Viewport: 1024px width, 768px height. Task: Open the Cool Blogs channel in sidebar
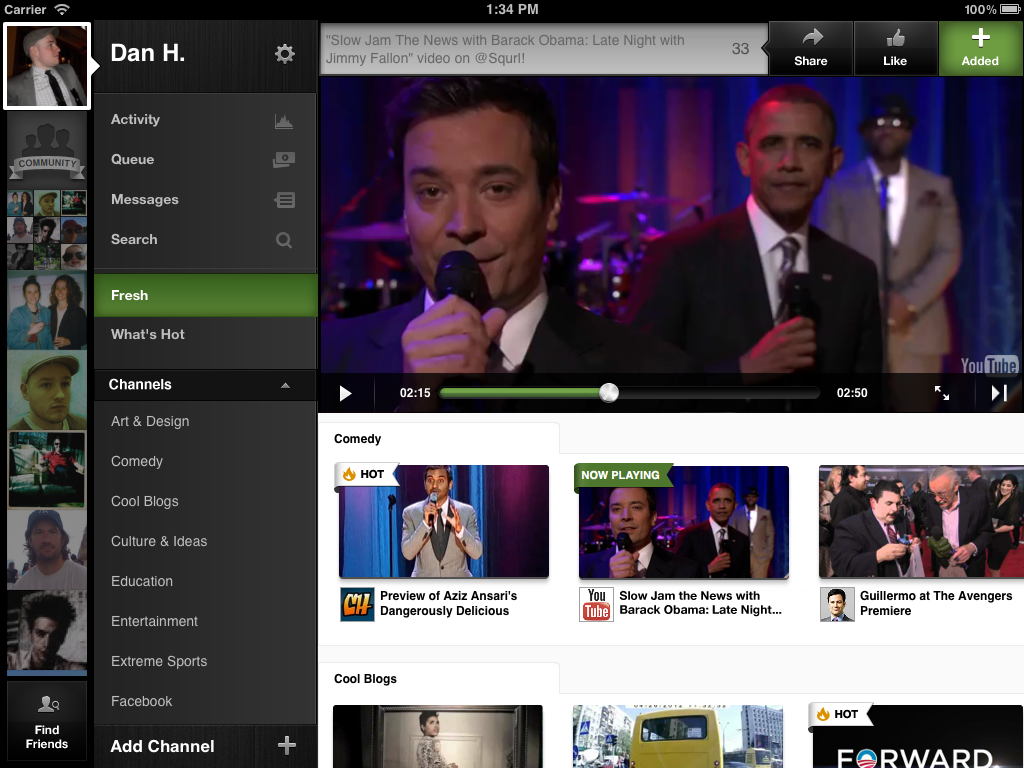tap(205, 501)
